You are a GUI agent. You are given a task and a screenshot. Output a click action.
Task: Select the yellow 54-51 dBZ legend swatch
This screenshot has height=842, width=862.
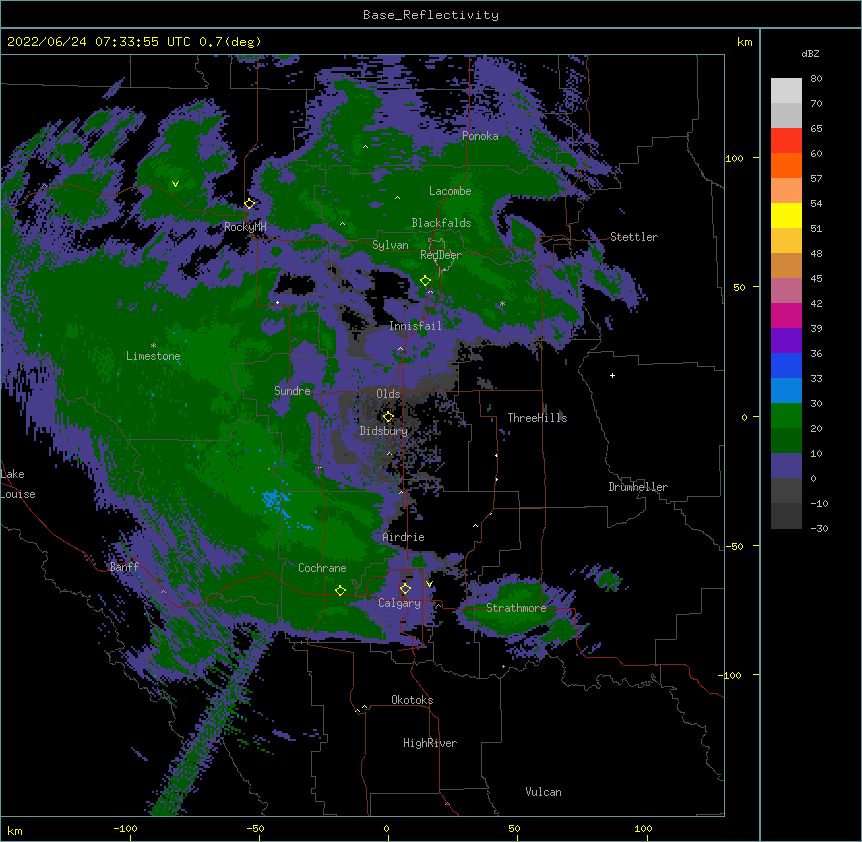point(786,215)
